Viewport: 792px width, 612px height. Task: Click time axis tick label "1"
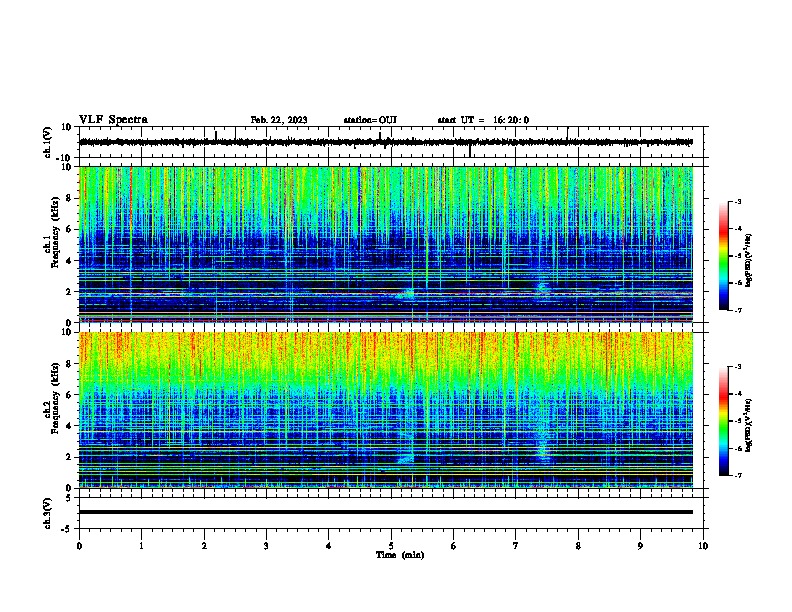(x=141, y=546)
